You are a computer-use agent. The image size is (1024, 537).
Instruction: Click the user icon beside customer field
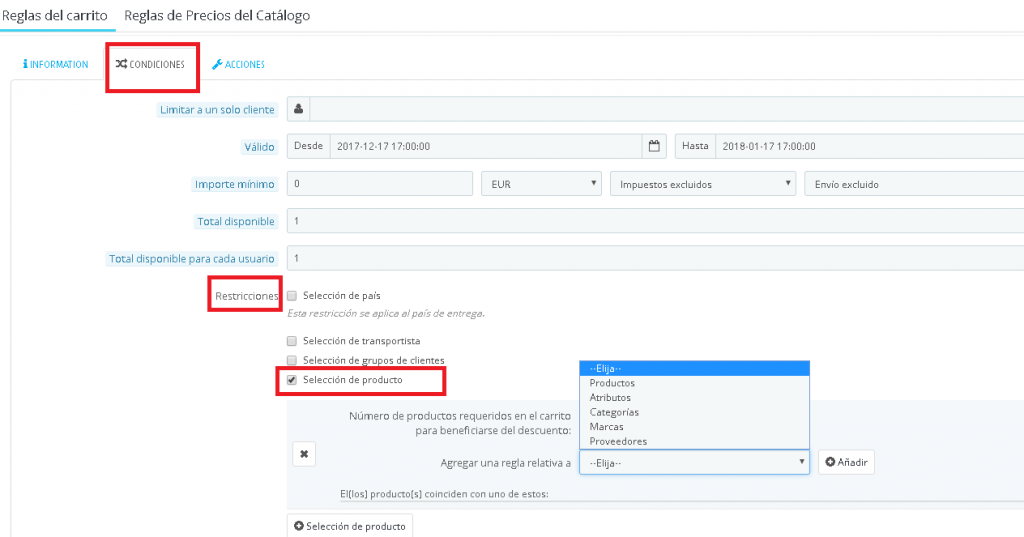point(298,109)
